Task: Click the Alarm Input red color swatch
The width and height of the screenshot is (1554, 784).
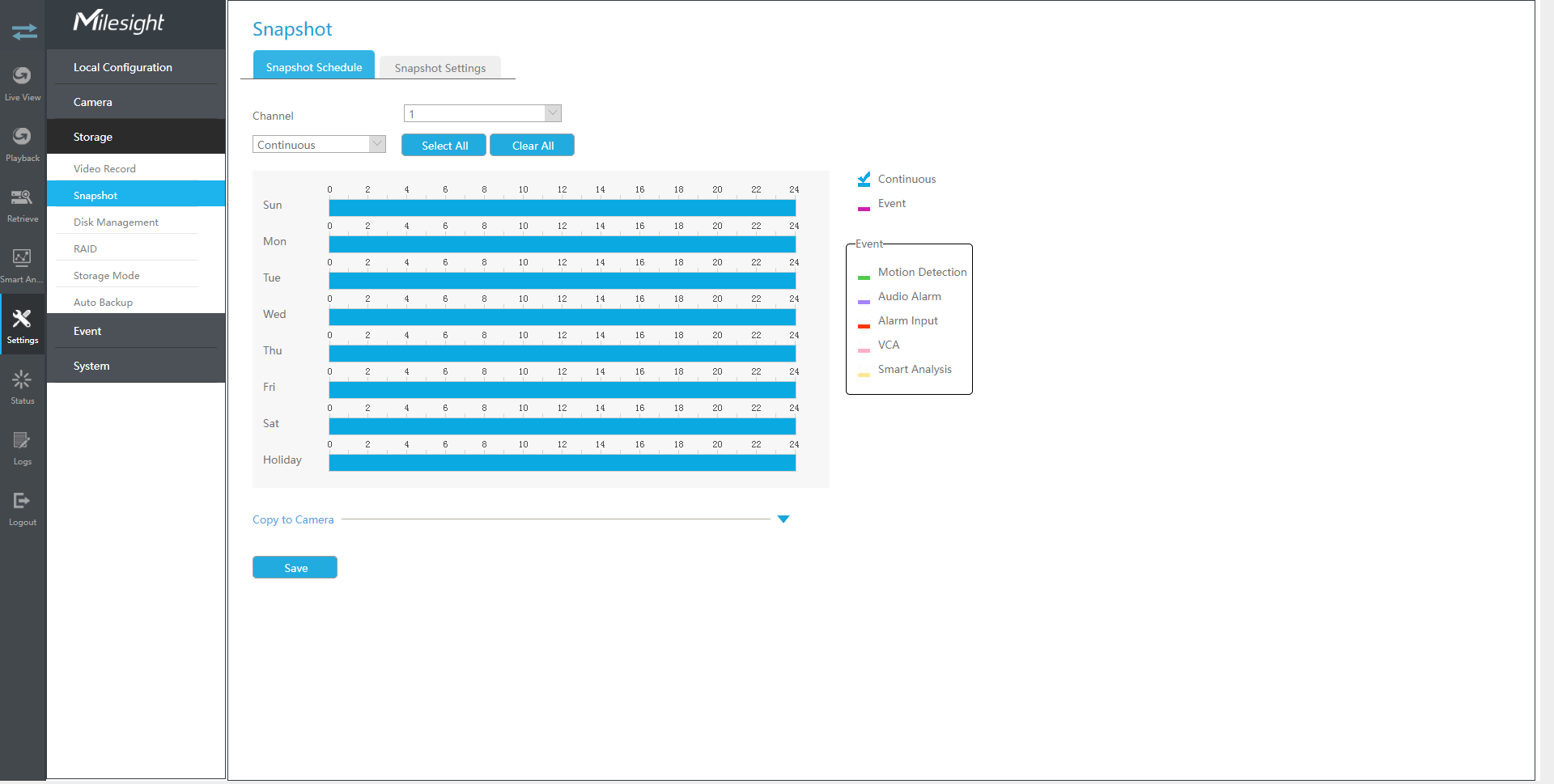Action: pos(864,325)
